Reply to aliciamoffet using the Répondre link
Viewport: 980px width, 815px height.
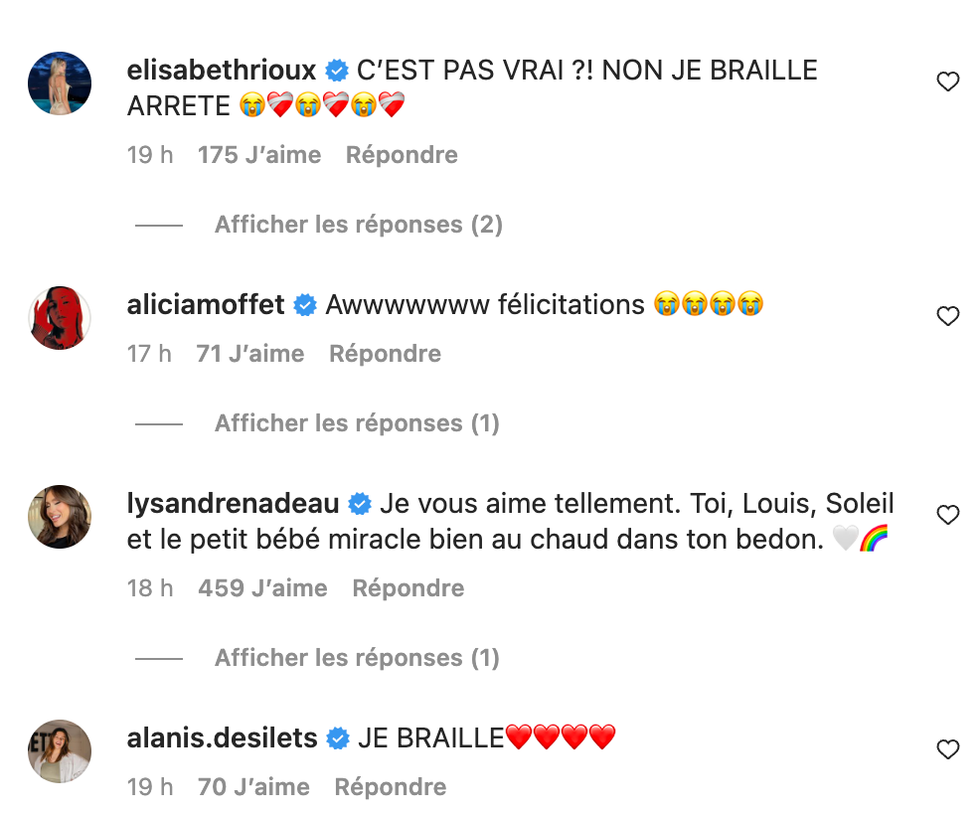384,353
